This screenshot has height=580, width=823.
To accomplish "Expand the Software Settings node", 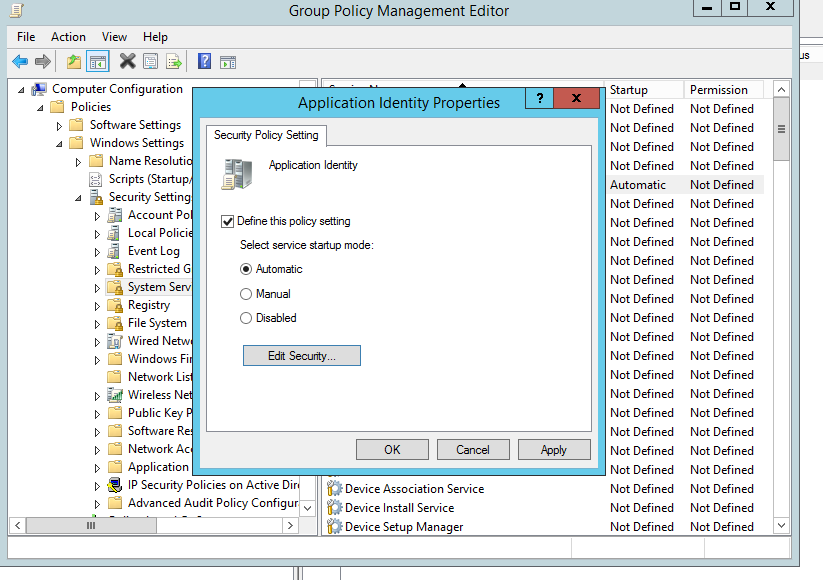I will 59,126.
